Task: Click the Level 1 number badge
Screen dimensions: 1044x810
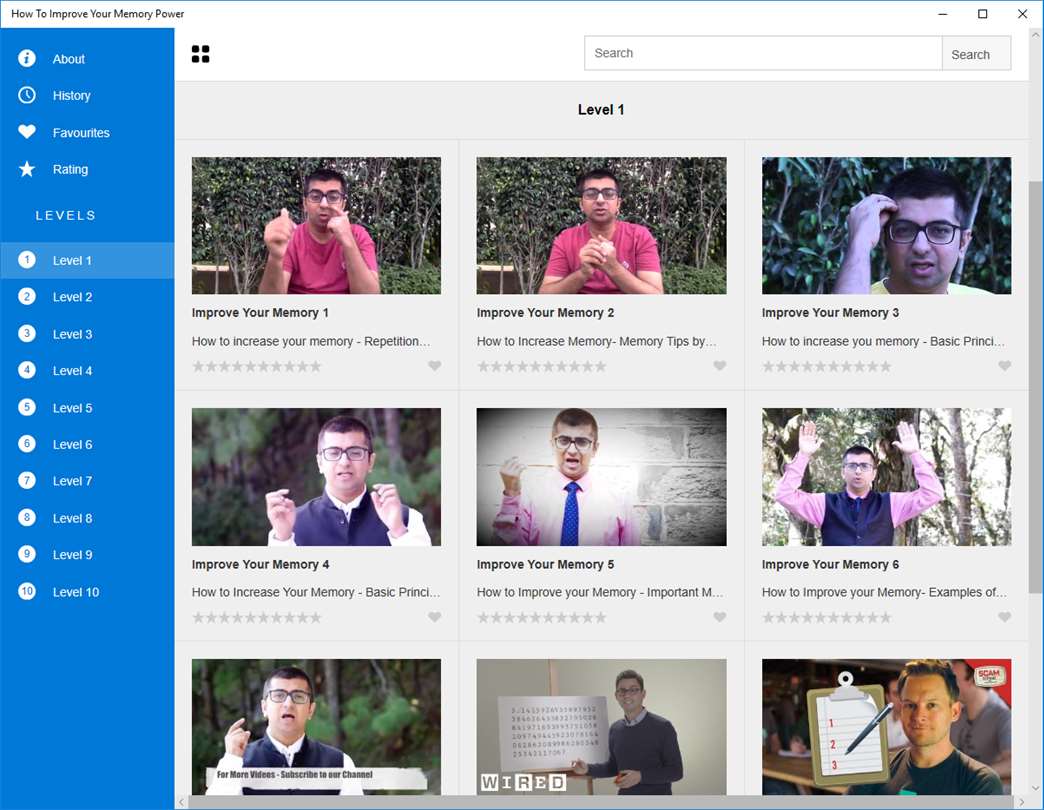Action: tap(27, 260)
